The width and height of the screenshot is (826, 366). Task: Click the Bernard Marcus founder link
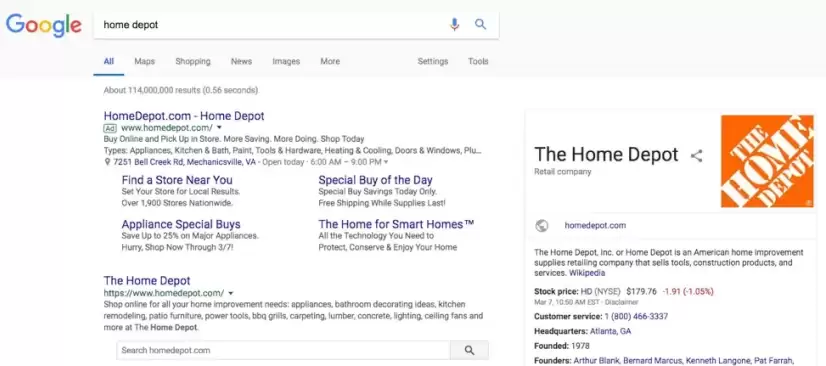[x=653, y=361]
